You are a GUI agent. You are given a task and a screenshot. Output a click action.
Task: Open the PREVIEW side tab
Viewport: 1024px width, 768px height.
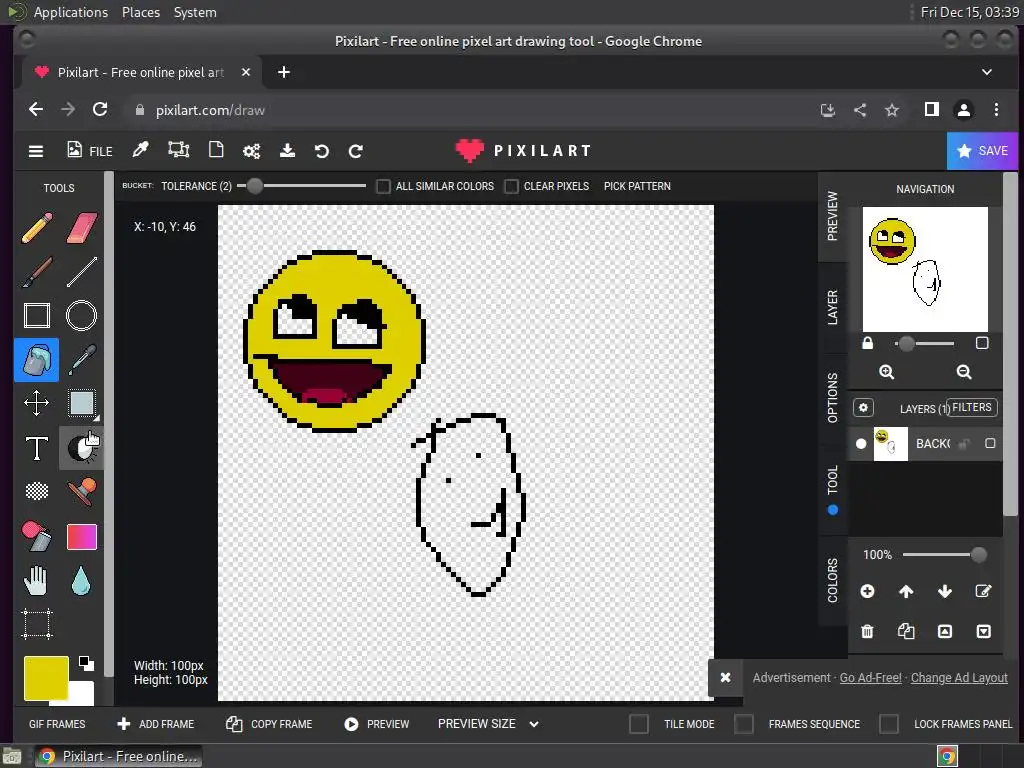point(833,216)
